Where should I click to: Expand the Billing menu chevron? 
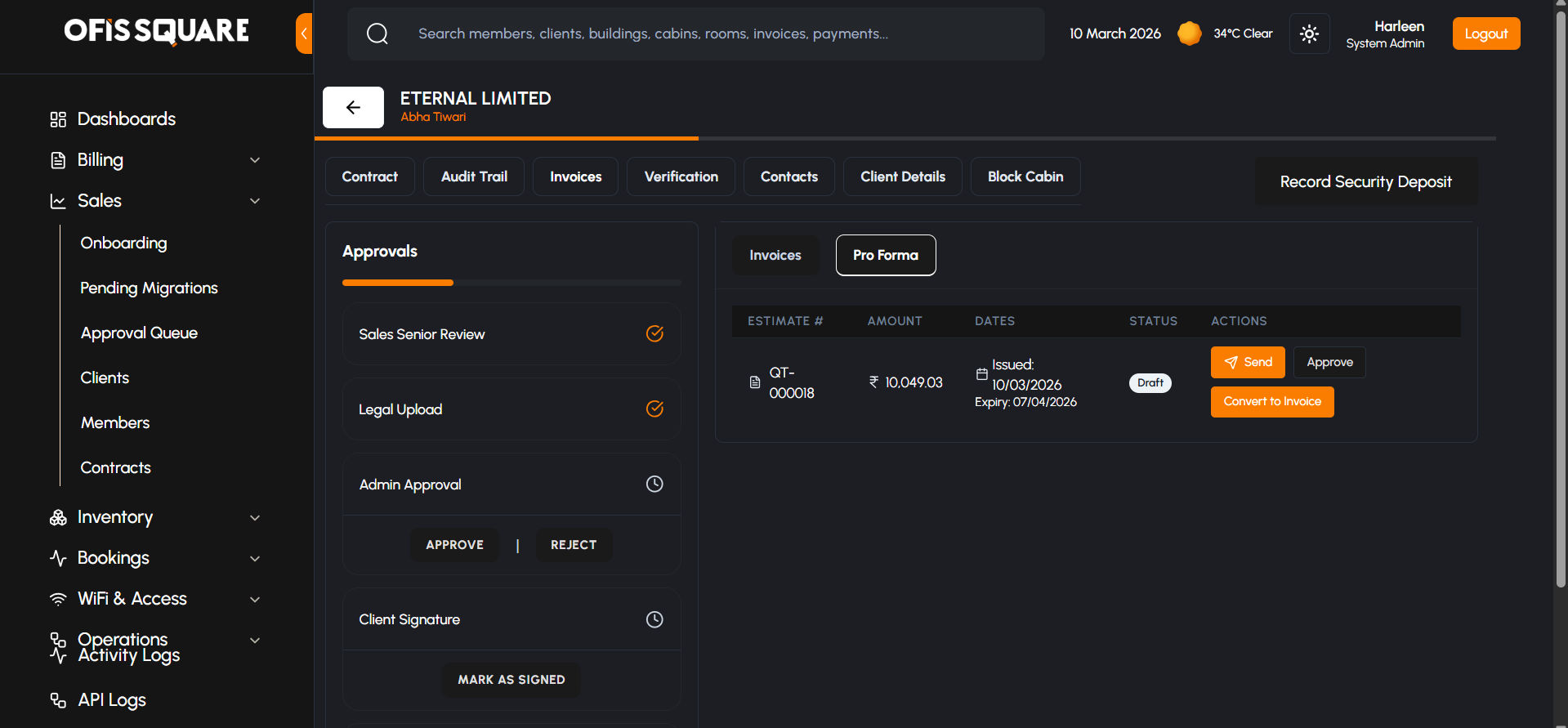tap(255, 160)
